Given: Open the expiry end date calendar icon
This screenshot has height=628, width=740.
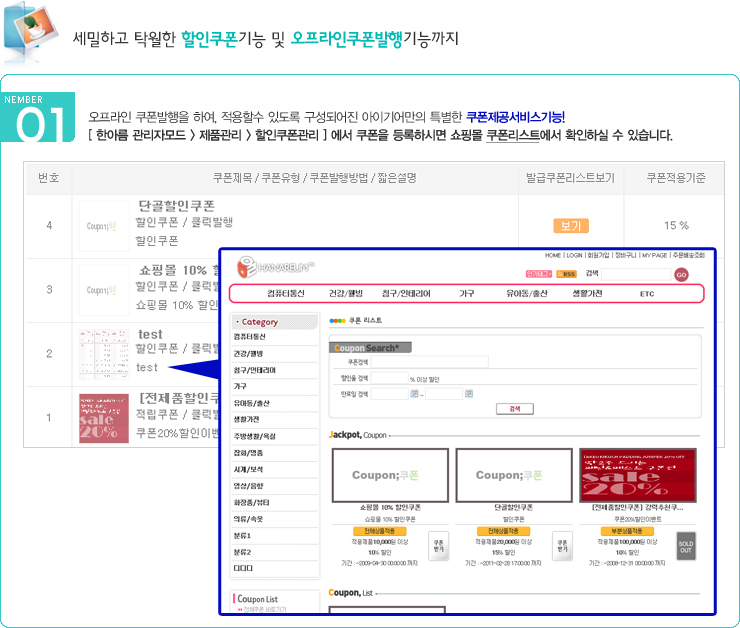Looking at the screenshot, I should tap(468, 394).
